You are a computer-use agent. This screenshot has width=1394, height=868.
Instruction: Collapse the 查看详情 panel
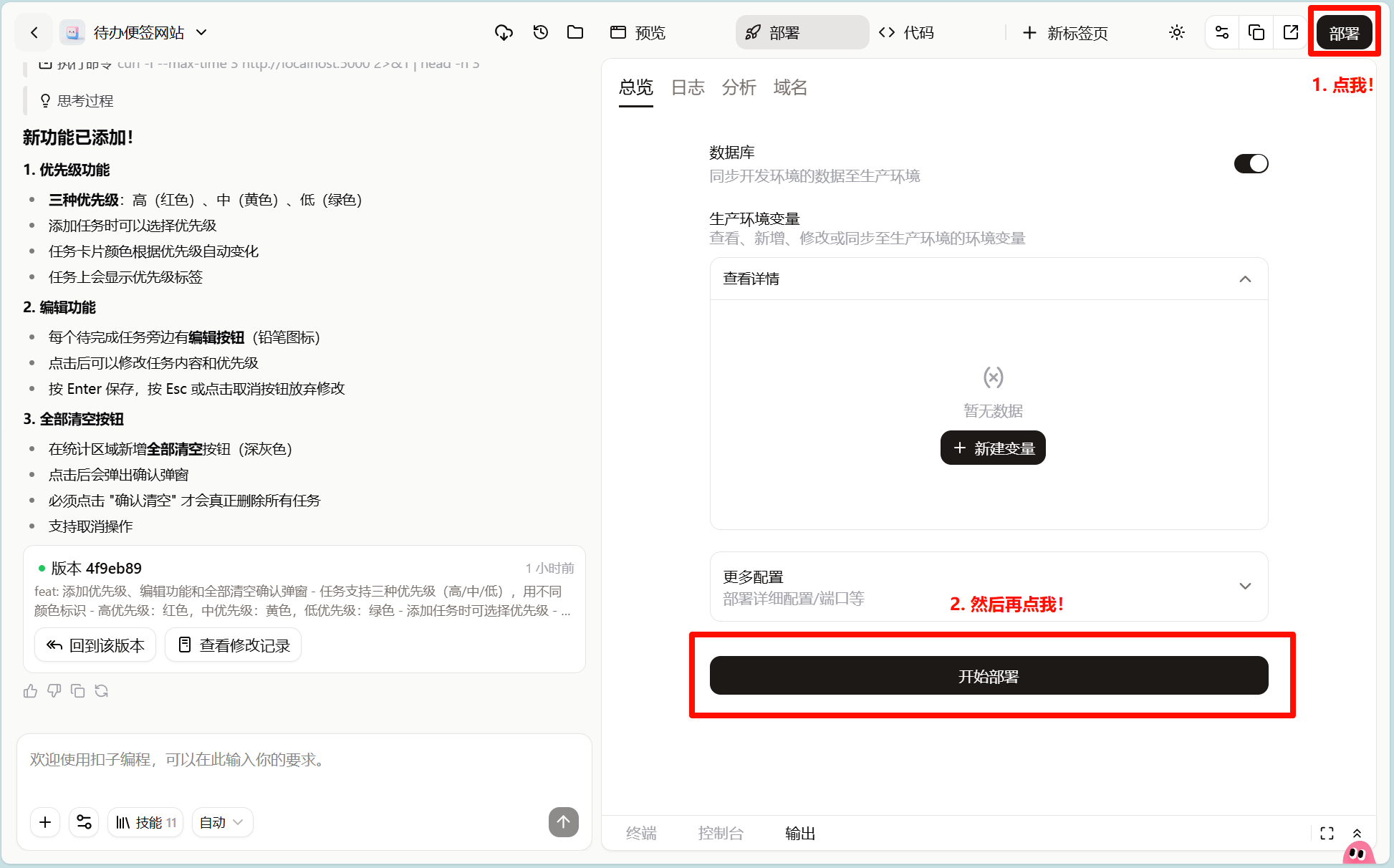click(x=1245, y=279)
